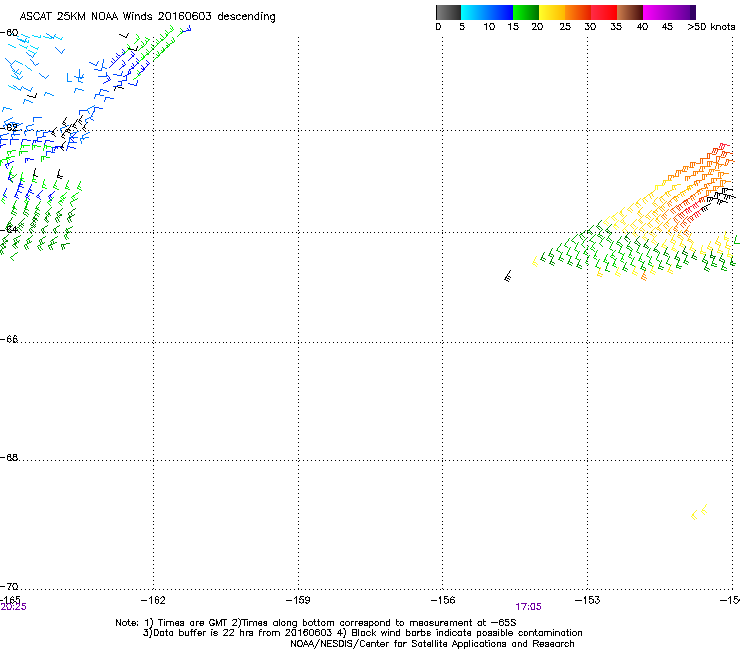This screenshot has width=740, height=650.
Task: Select the orange 25–30 knots color bar segment
Action: (x=578, y=12)
